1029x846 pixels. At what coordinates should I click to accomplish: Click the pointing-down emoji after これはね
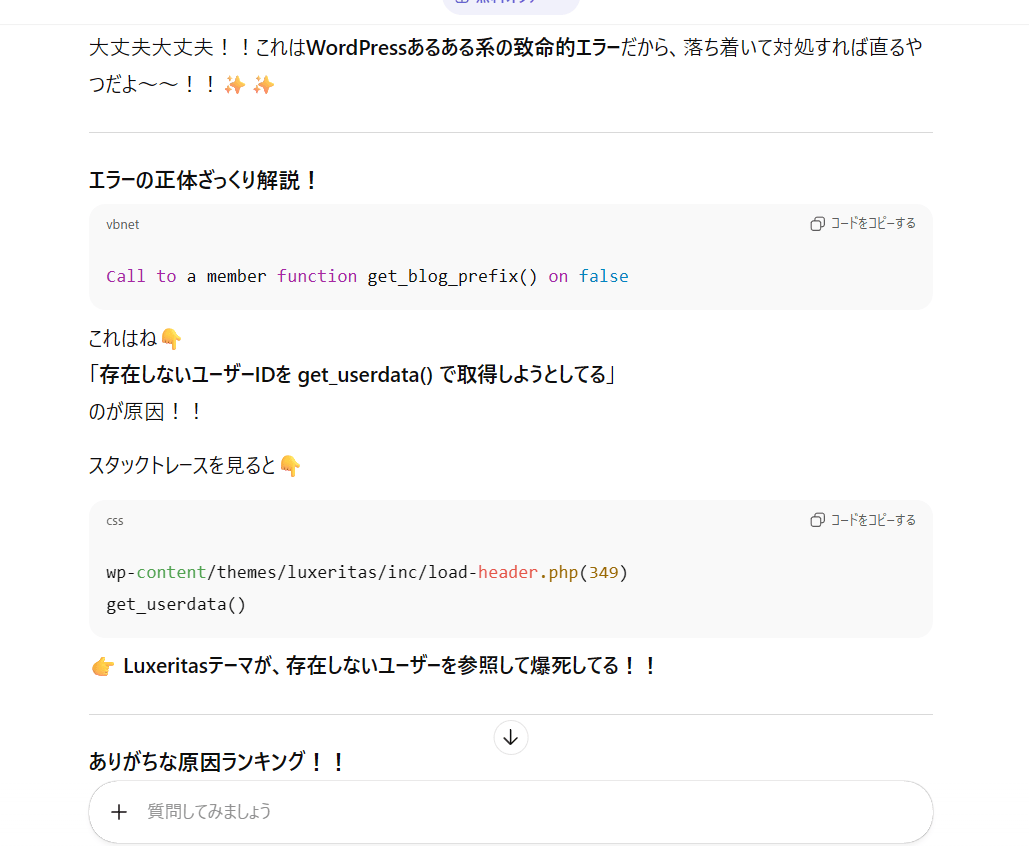pyautogui.click(x=171, y=339)
